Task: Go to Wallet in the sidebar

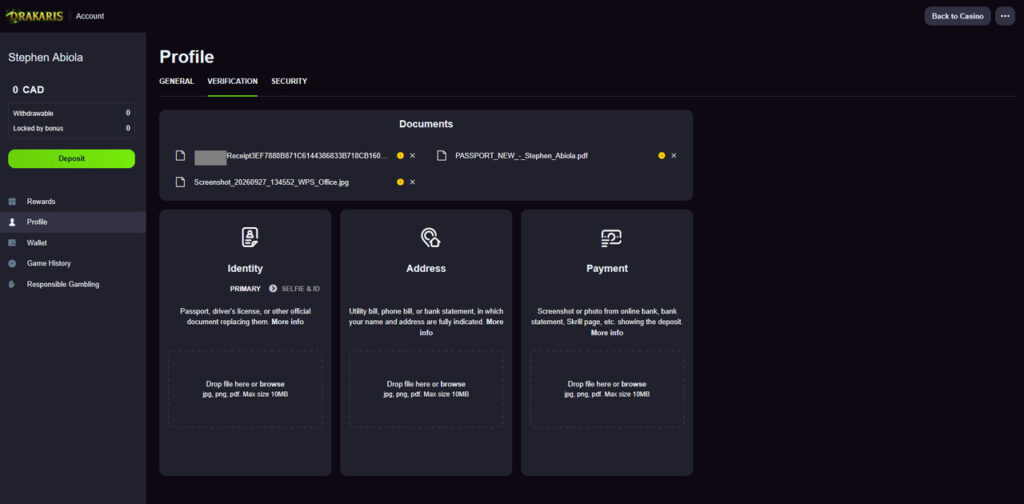Action: tap(73, 243)
